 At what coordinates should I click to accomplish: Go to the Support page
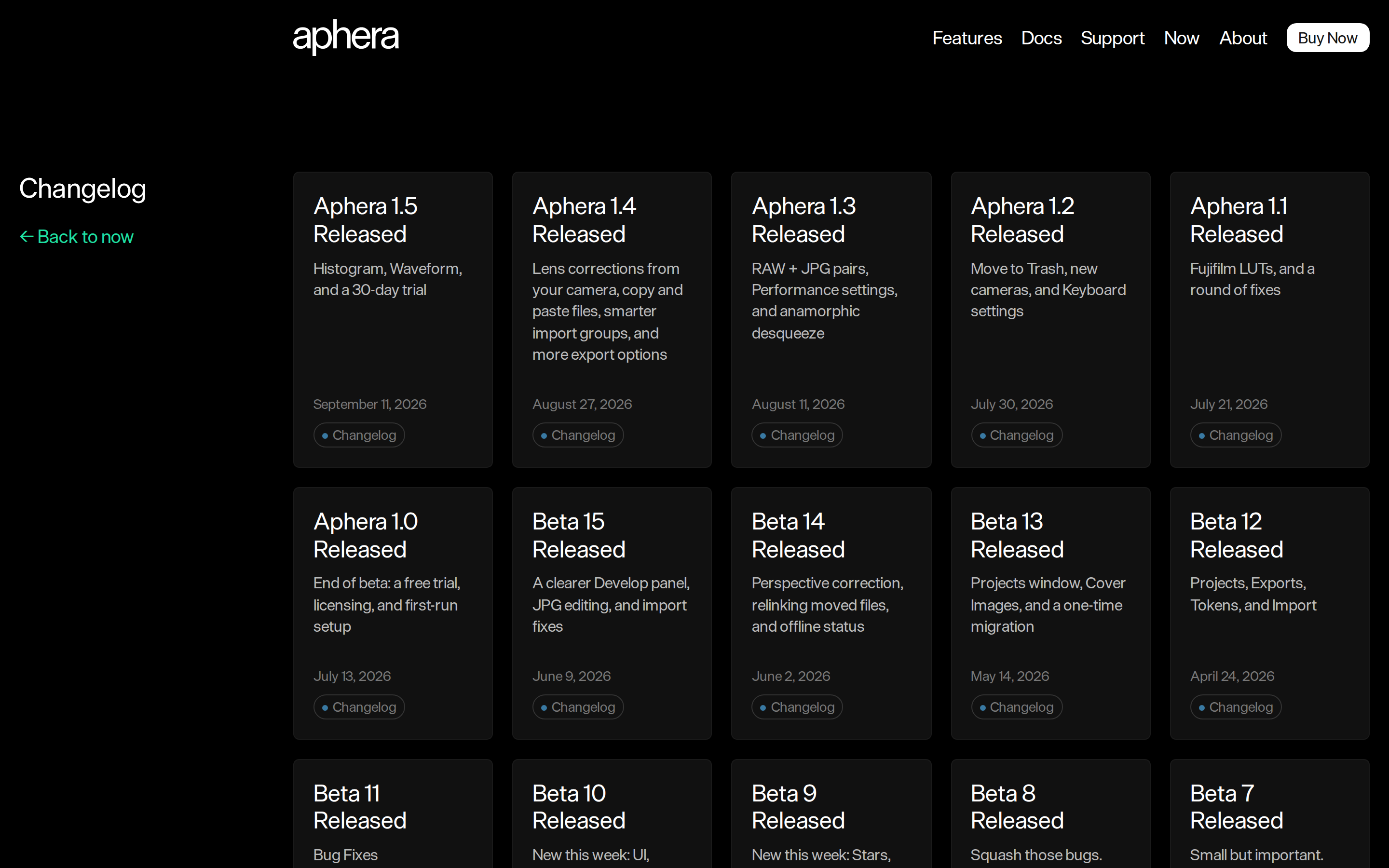pyautogui.click(x=1112, y=38)
